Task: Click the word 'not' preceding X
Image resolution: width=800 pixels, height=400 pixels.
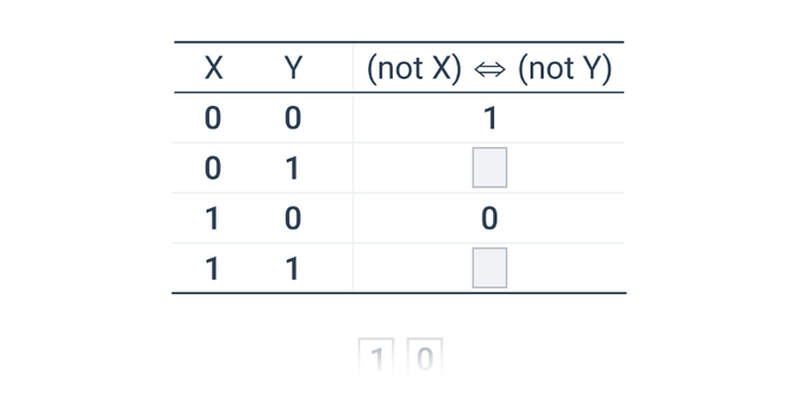Action: coord(401,69)
